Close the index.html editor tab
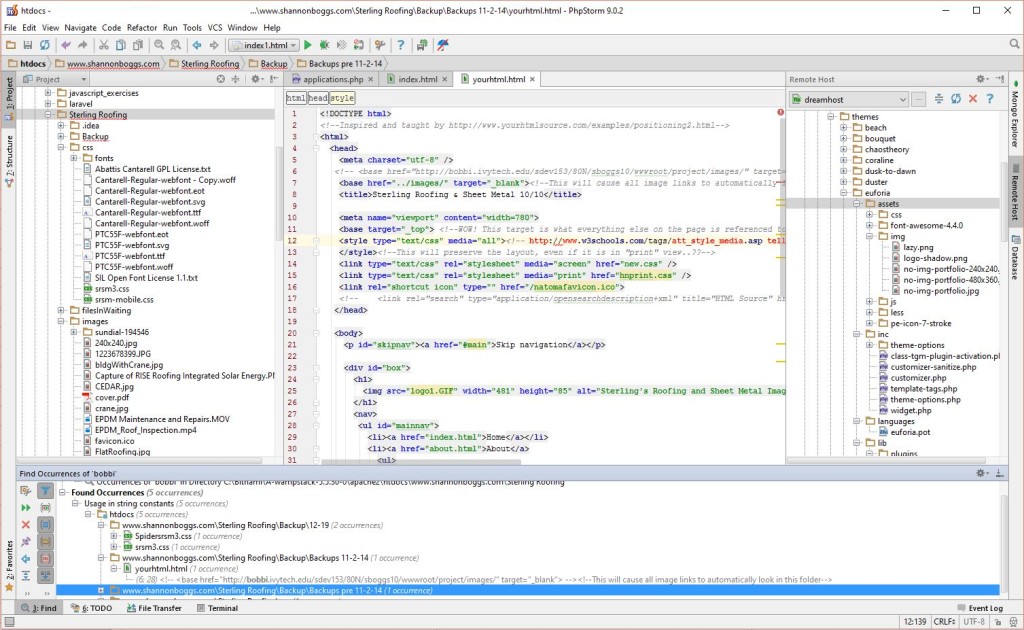 (444, 79)
